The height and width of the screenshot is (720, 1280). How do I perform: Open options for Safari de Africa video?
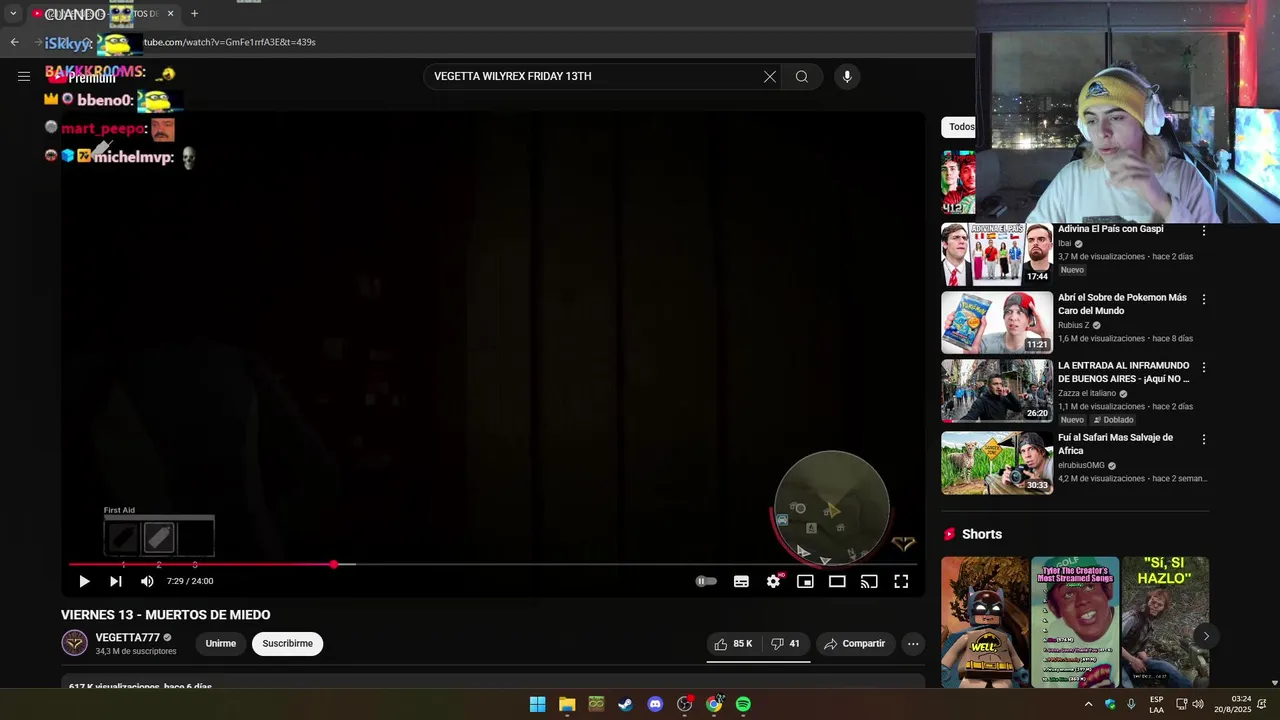pos(1204,439)
